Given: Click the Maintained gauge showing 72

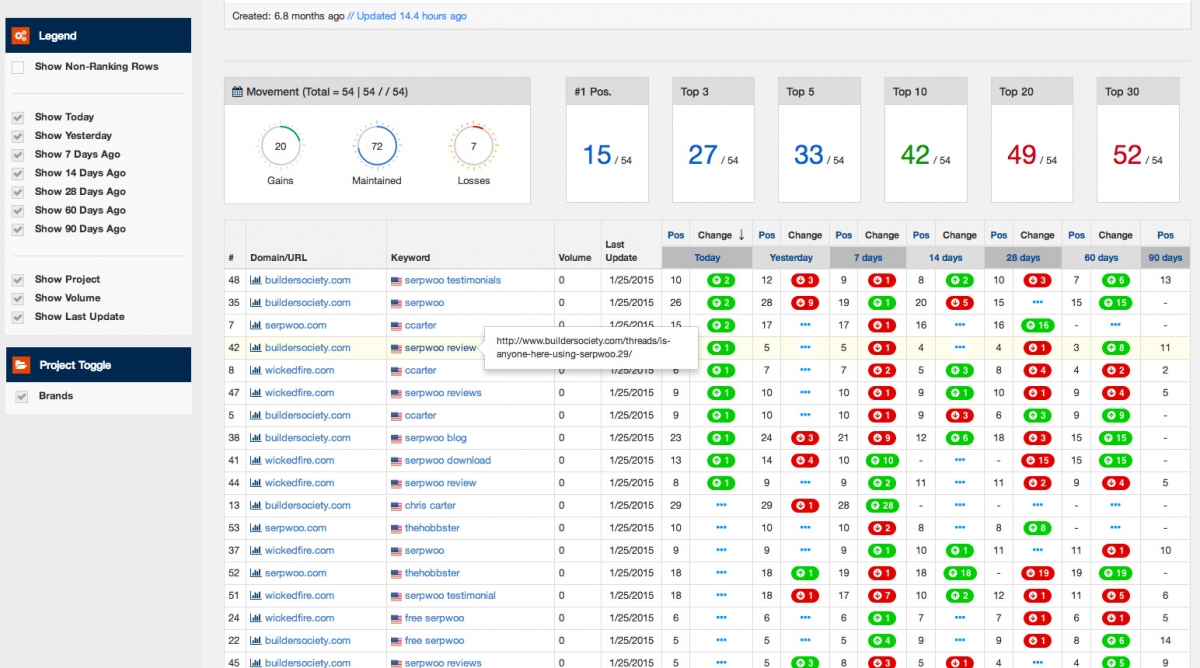Looking at the screenshot, I should tap(376, 145).
